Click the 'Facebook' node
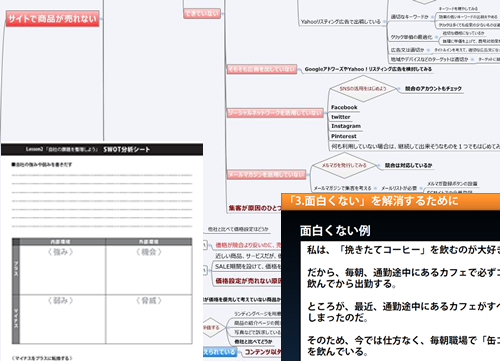 click(x=344, y=107)
